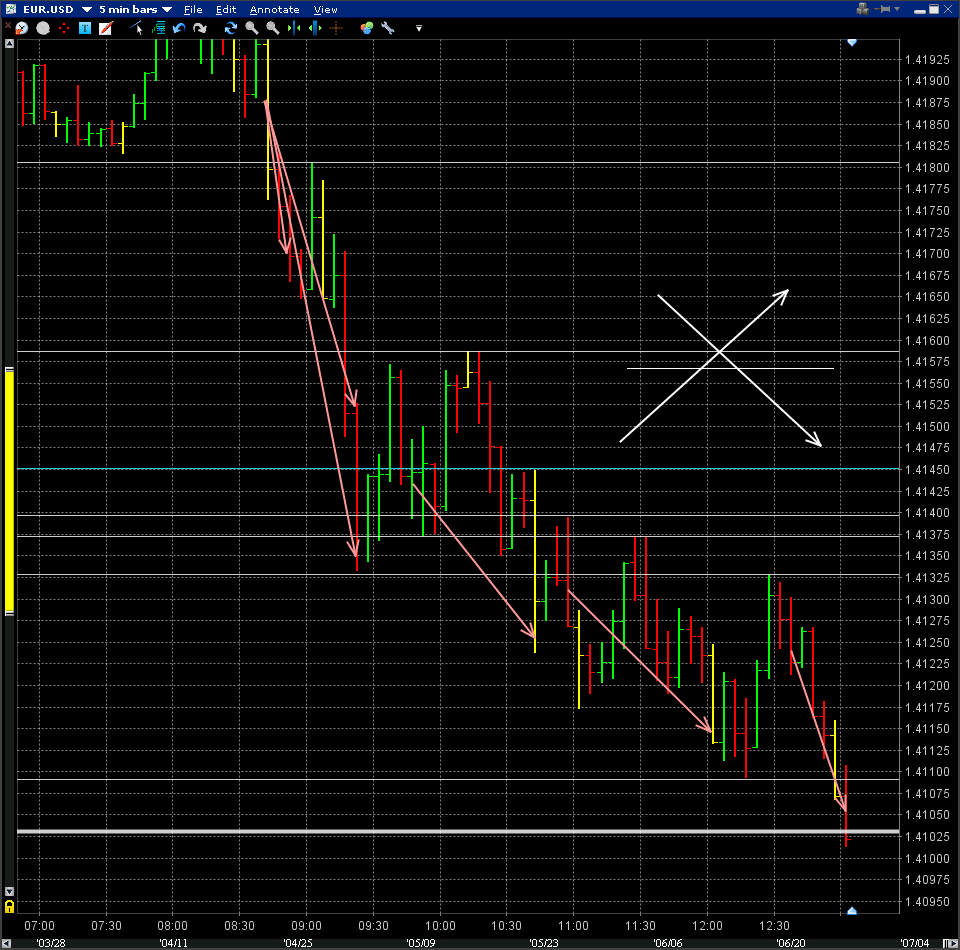
Task: Click the vertical scrollbar down arrow
Action: pos(9,892)
